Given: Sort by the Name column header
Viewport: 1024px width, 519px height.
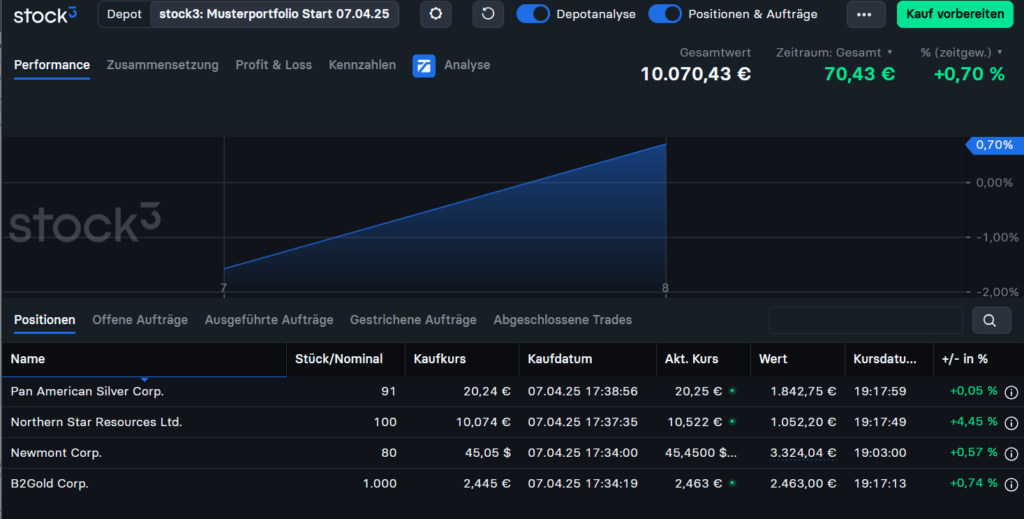Looking at the screenshot, I should point(144,359).
